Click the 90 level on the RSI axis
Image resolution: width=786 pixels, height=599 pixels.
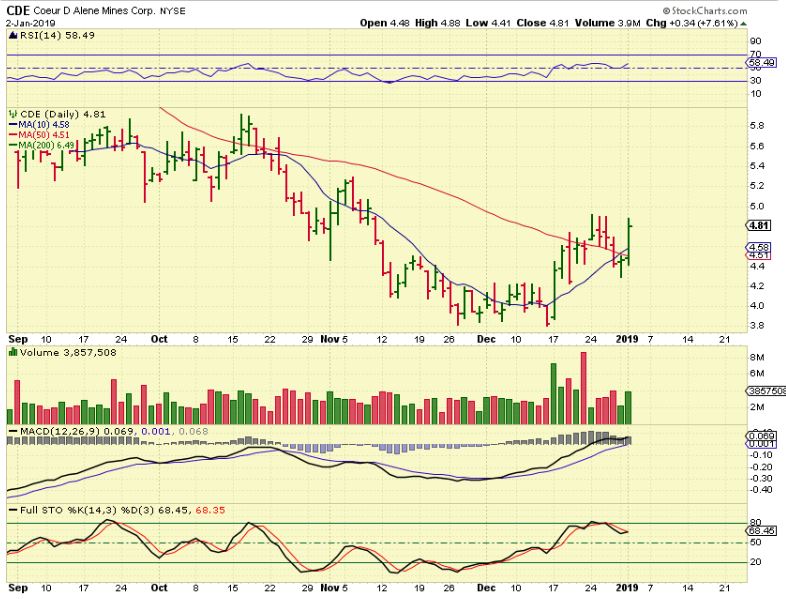pyautogui.click(x=755, y=41)
